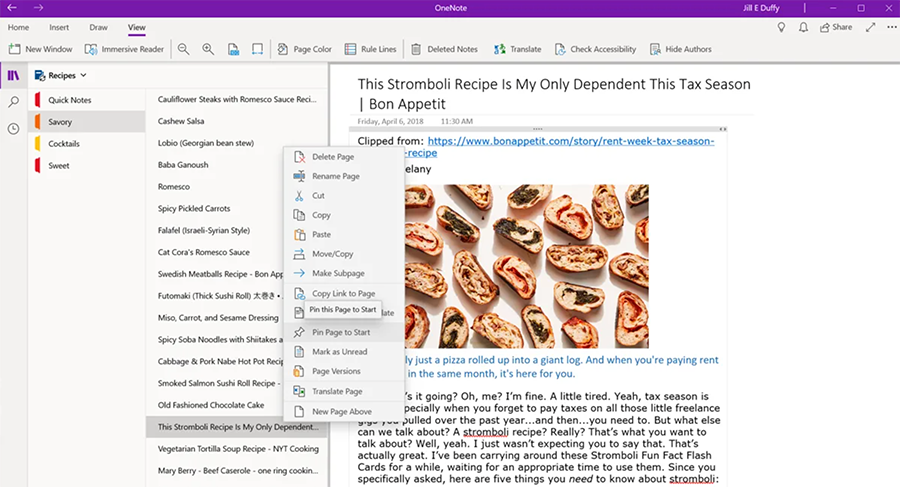Open a New Window
The height and width of the screenshot is (487, 900).
click(40, 49)
